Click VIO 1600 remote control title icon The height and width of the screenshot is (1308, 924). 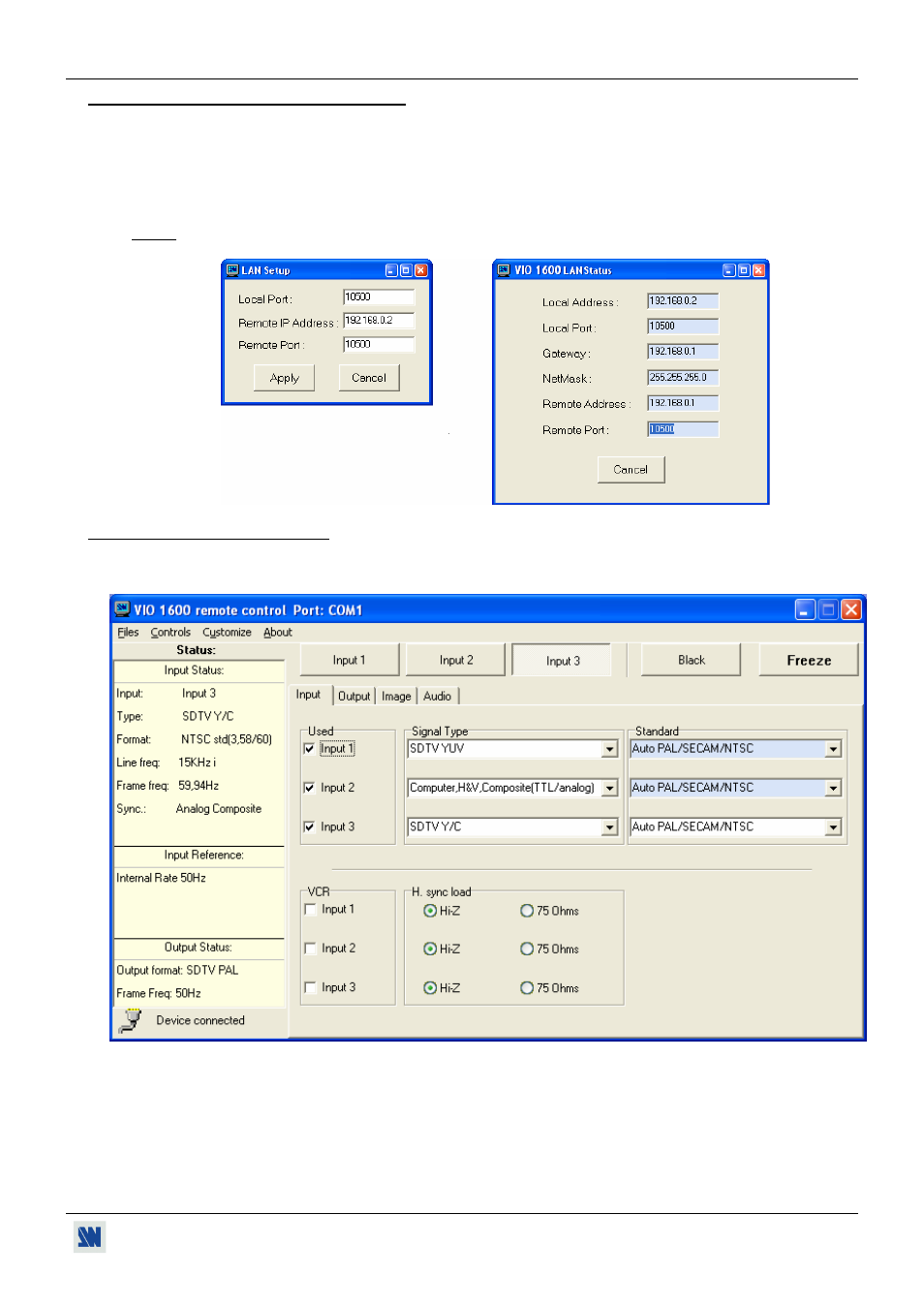(x=122, y=609)
